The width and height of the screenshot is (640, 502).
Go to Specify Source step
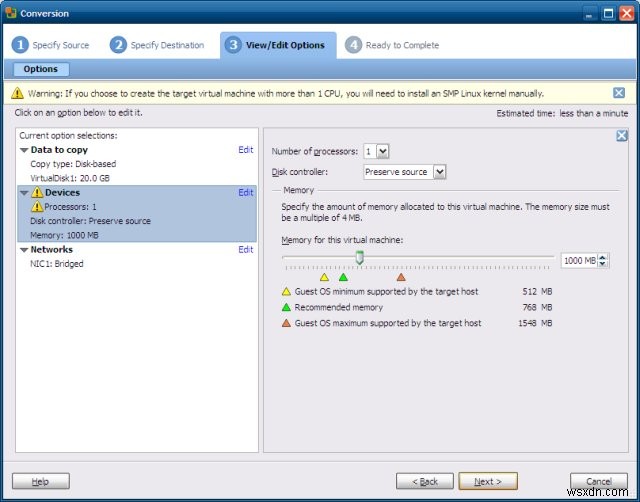(61, 45)
